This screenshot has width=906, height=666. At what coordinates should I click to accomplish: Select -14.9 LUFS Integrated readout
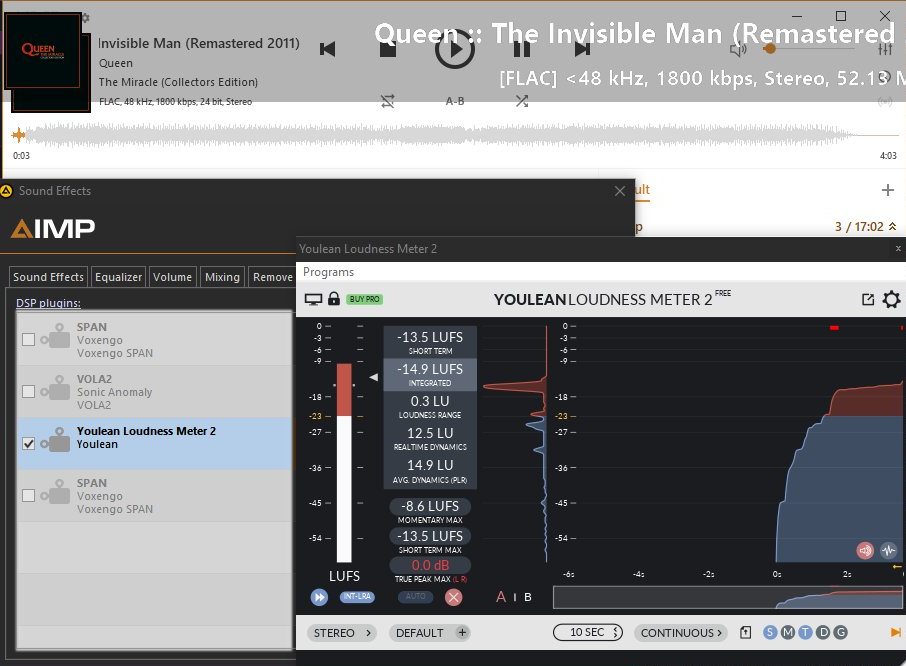coord(430,374)
